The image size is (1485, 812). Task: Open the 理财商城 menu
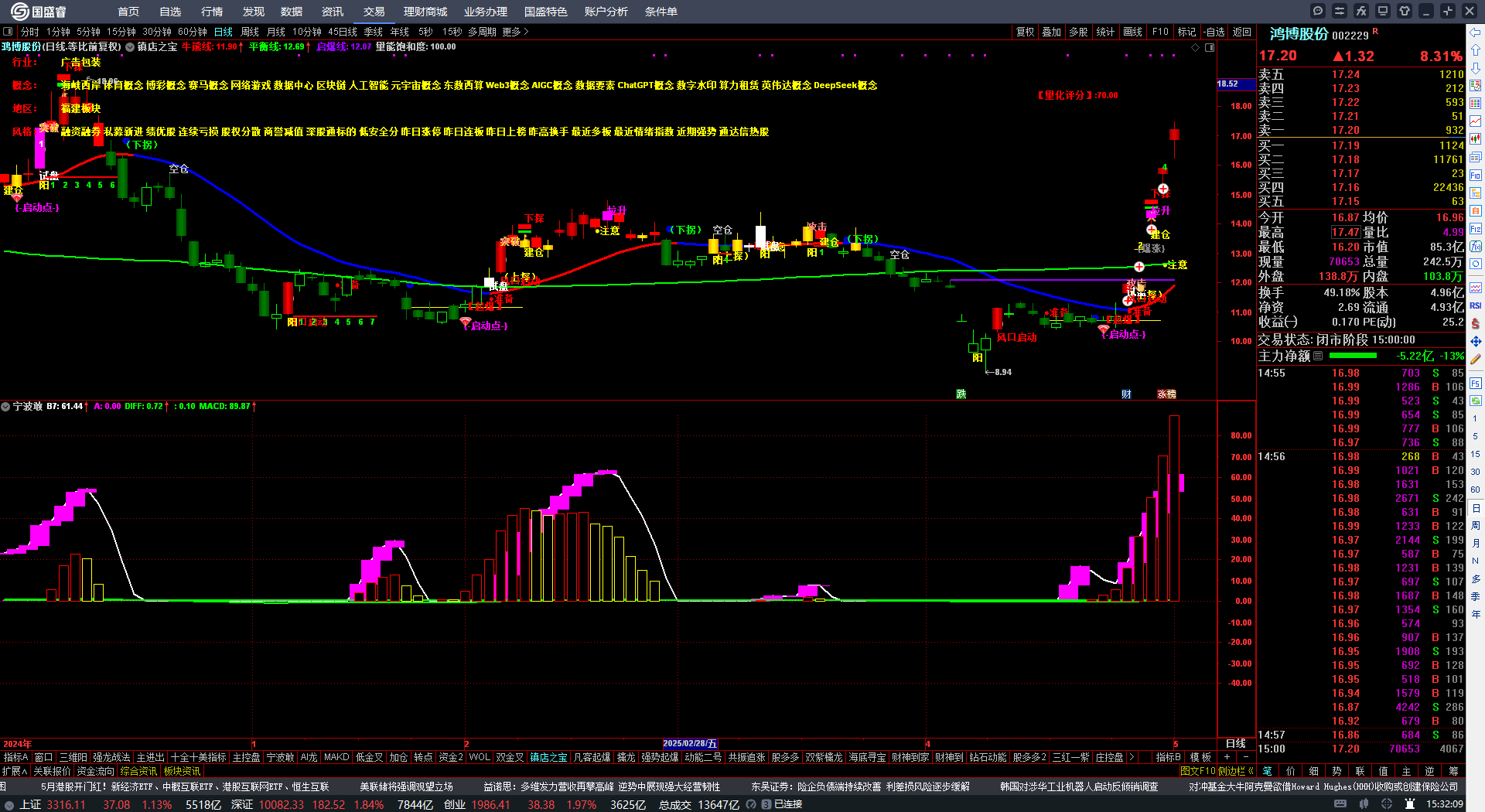click(425, 12)
